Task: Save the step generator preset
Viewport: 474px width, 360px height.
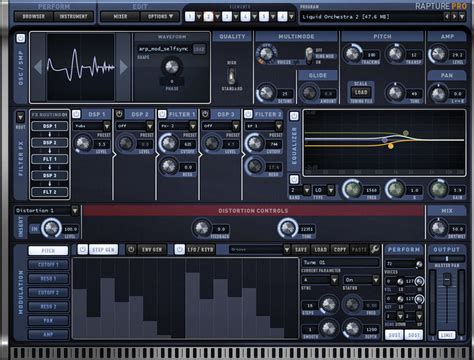Action: pos(301,250)
